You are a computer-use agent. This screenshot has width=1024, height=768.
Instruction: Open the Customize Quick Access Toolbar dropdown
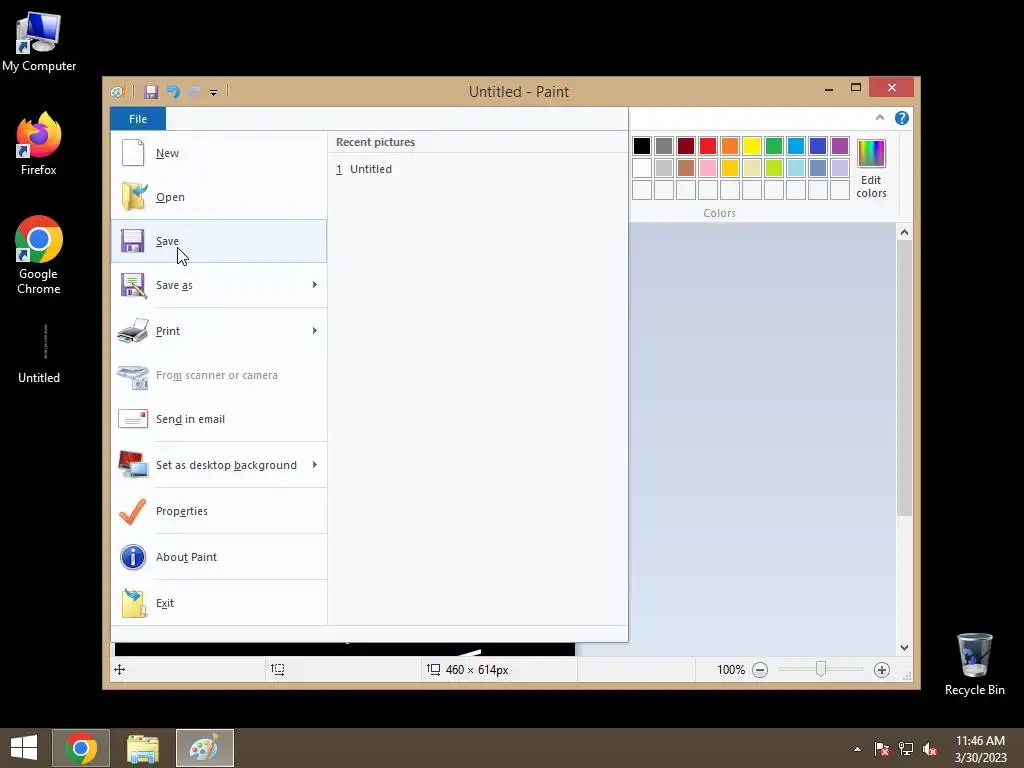pyautogui.click(x=214, y=92)
